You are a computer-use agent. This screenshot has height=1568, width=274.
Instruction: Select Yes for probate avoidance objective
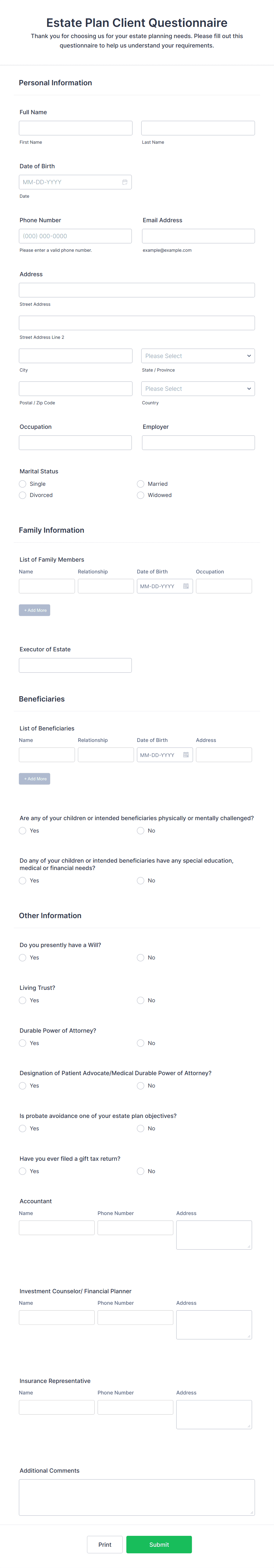pyautogui.click(x=22, y=1128)
